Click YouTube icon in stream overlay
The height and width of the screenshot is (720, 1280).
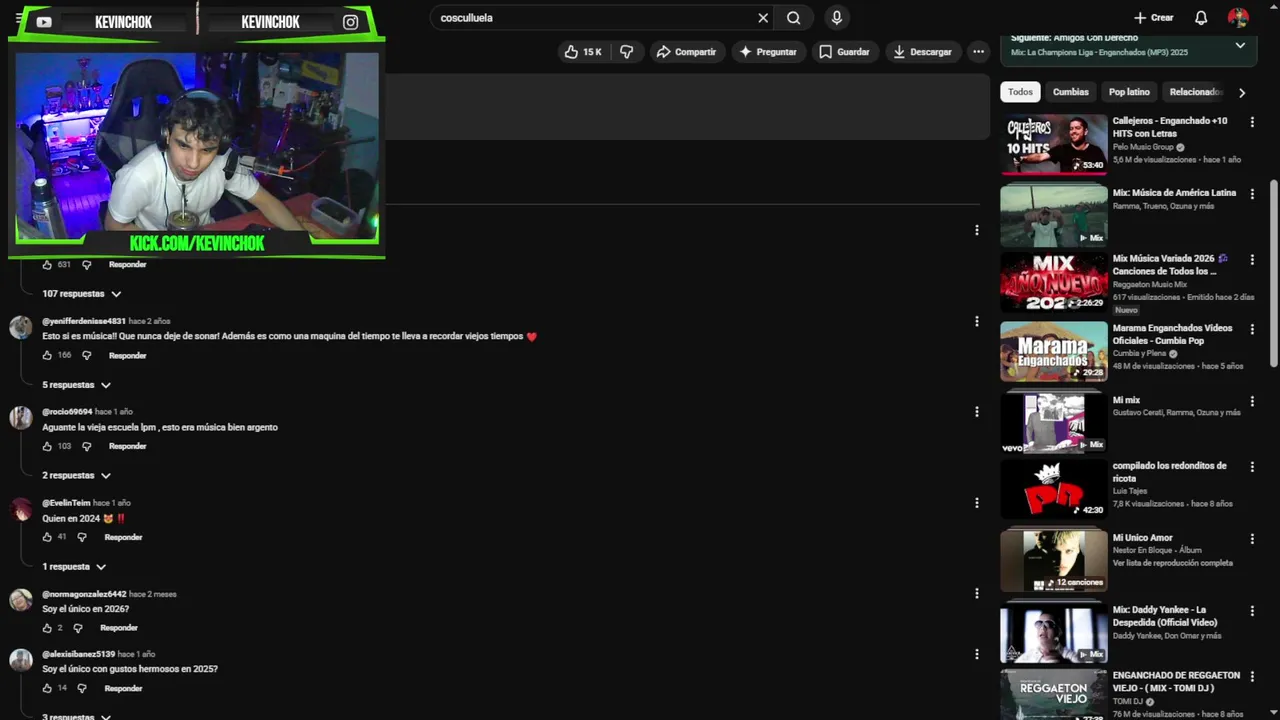[44, 22]
